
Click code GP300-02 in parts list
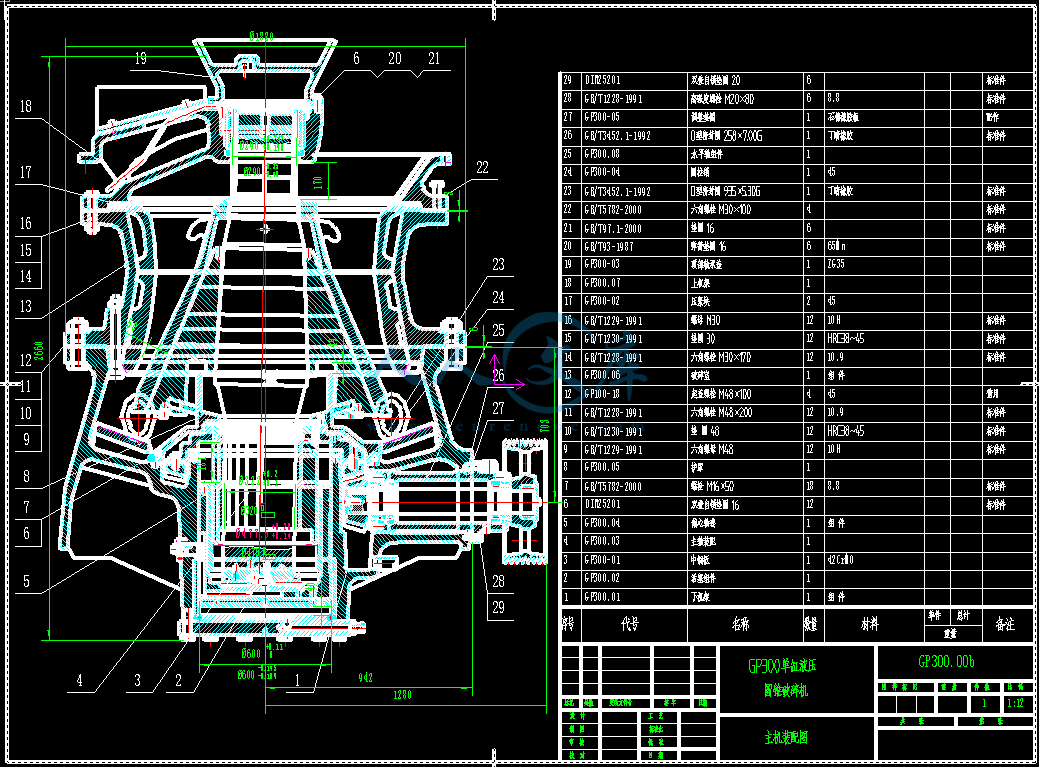click(602, 301)
